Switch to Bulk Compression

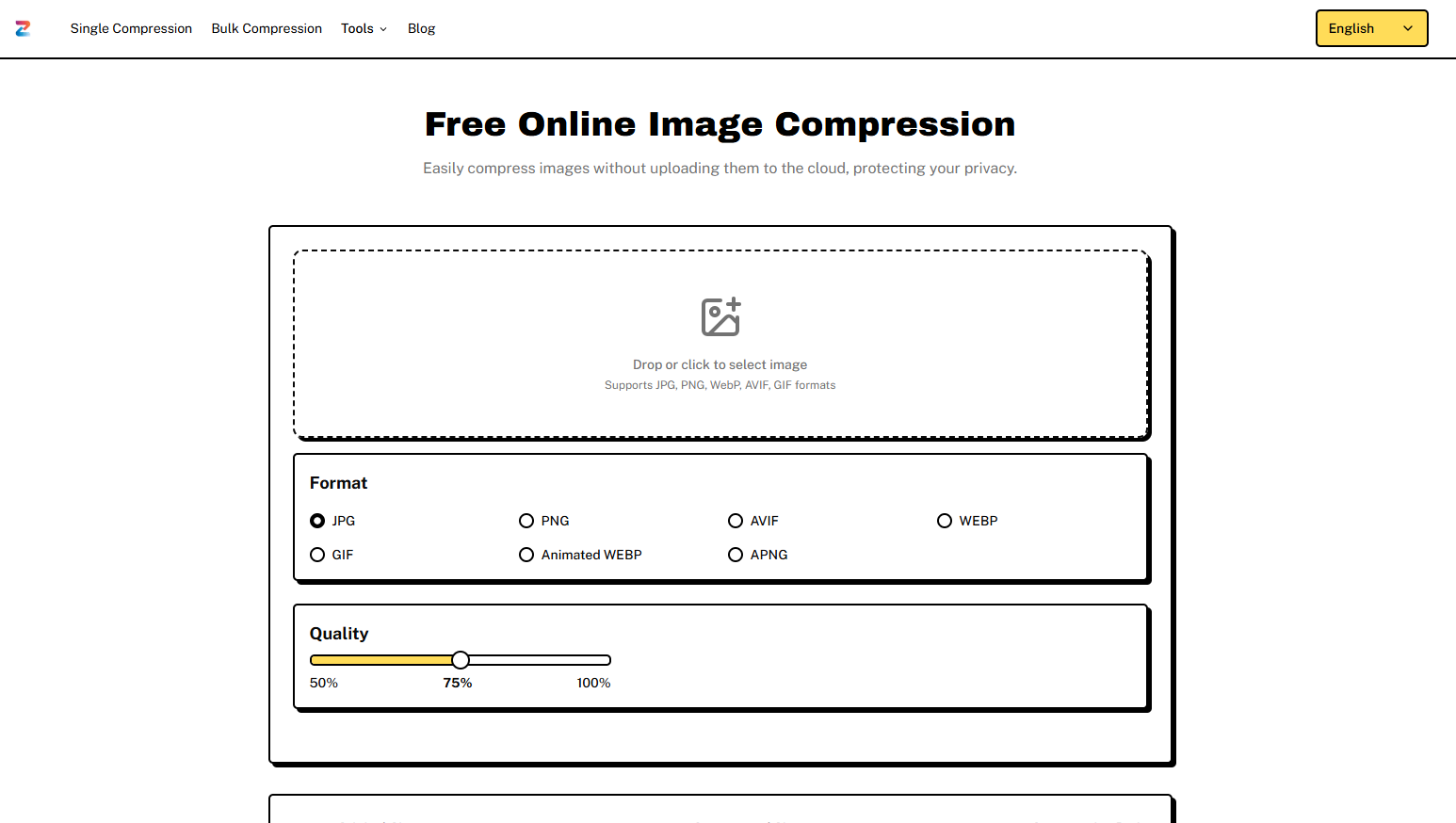267,28
